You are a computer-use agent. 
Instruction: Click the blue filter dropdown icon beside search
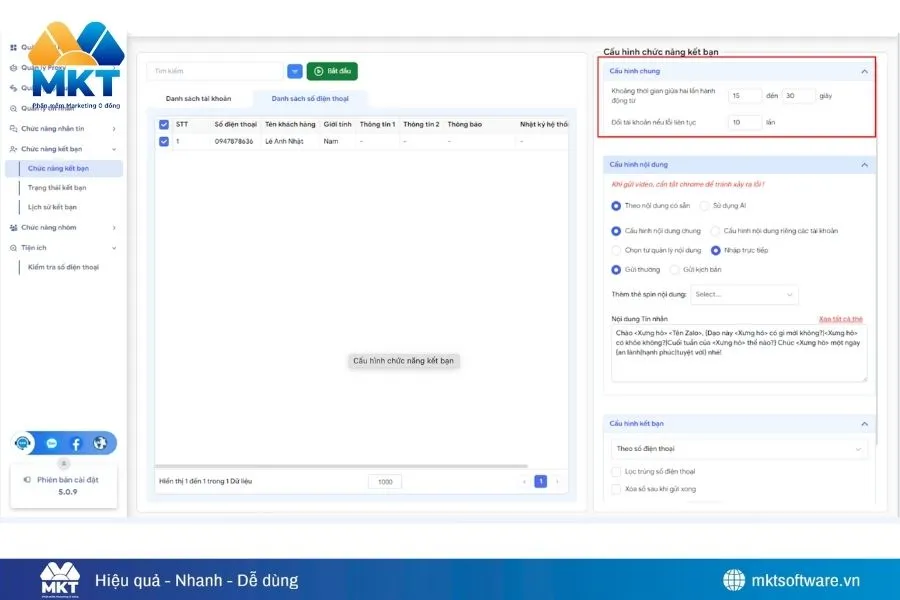[295, 71]
